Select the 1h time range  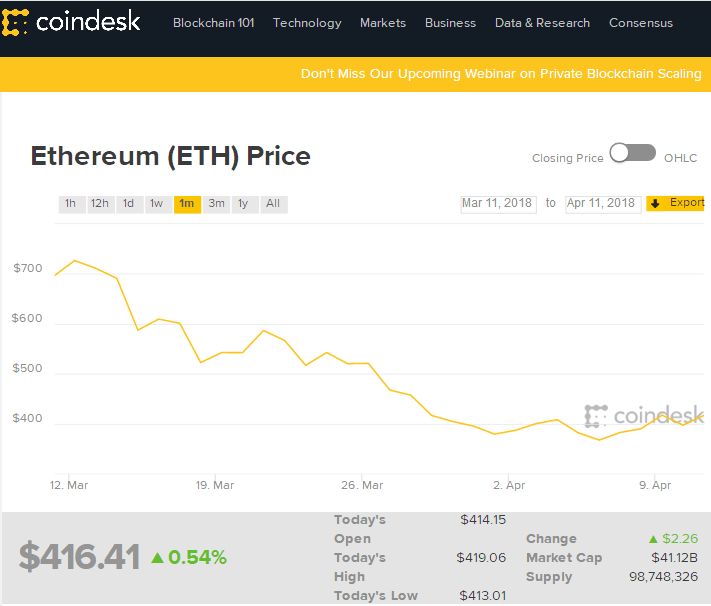(70, 204)
